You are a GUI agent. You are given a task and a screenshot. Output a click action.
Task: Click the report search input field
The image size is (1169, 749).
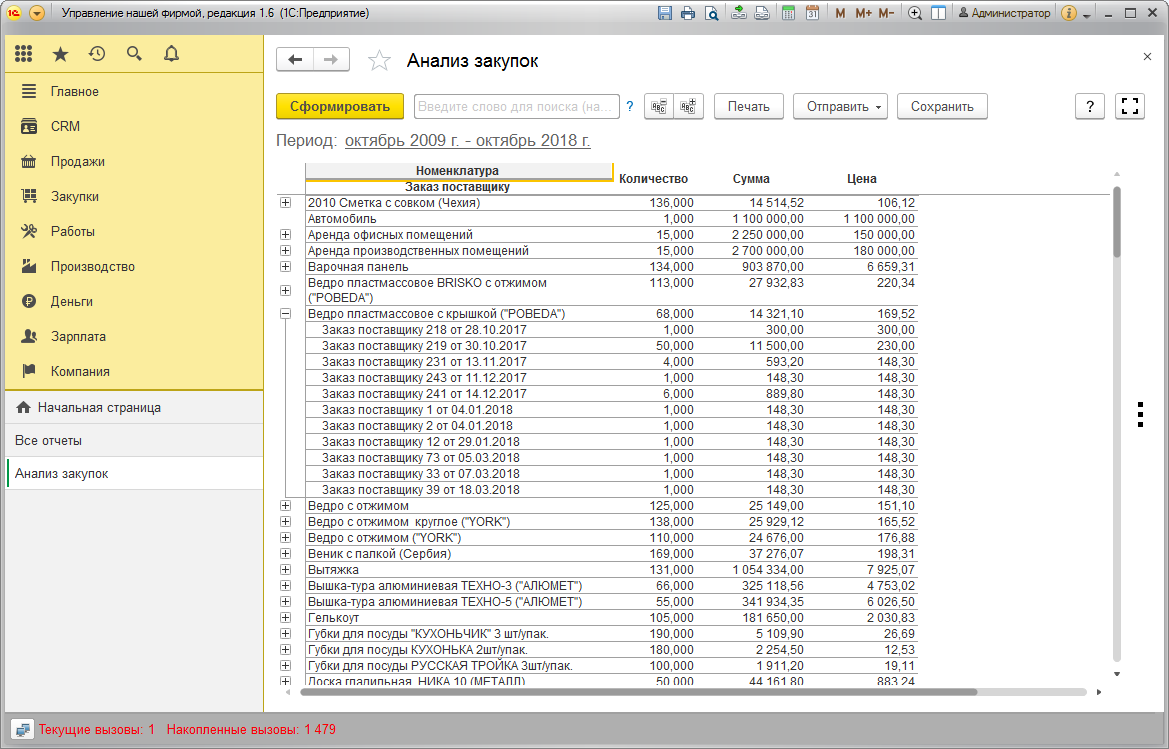coord(517,107)
